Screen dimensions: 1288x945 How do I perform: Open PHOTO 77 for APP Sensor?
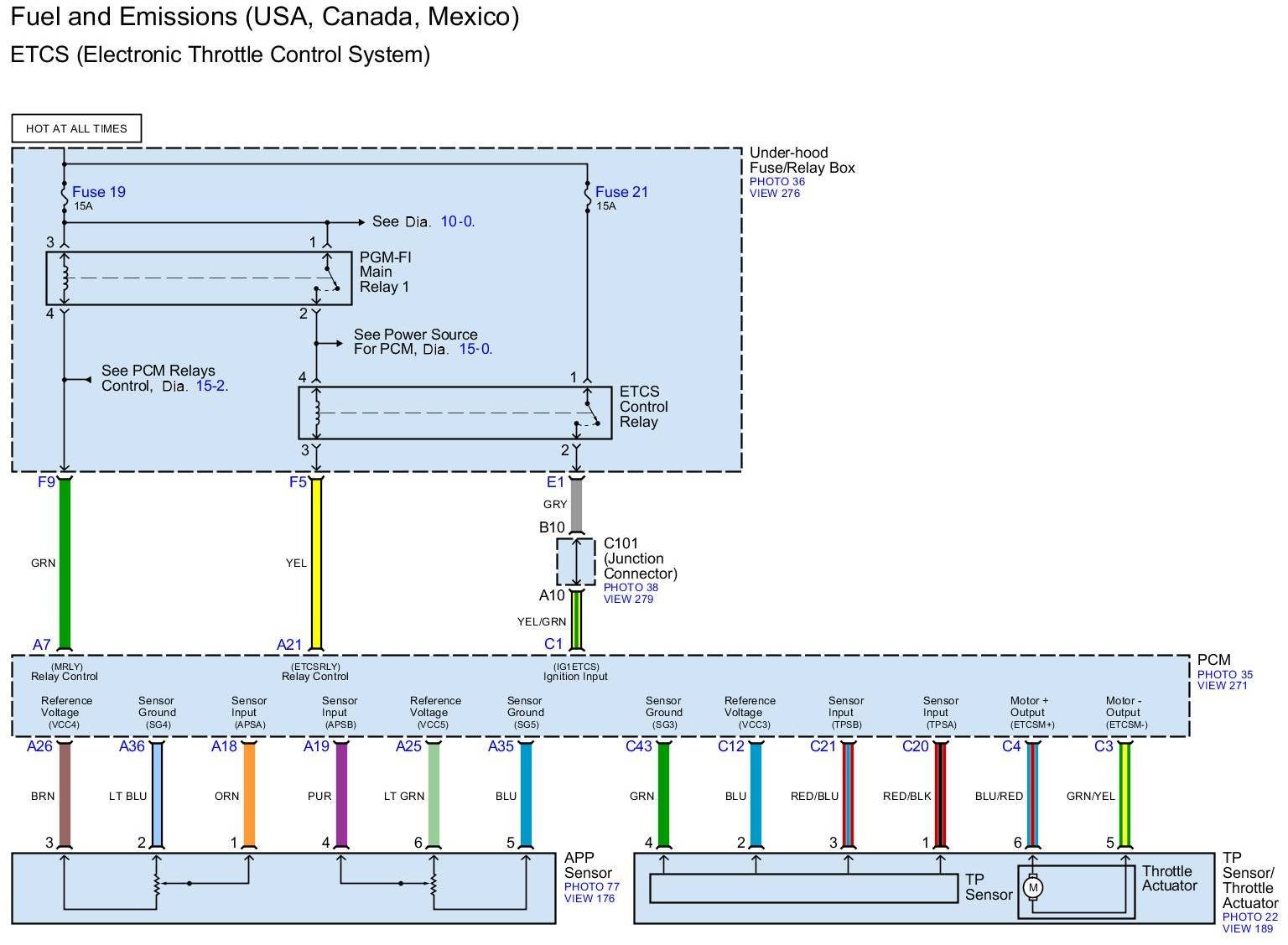point(591,886)
